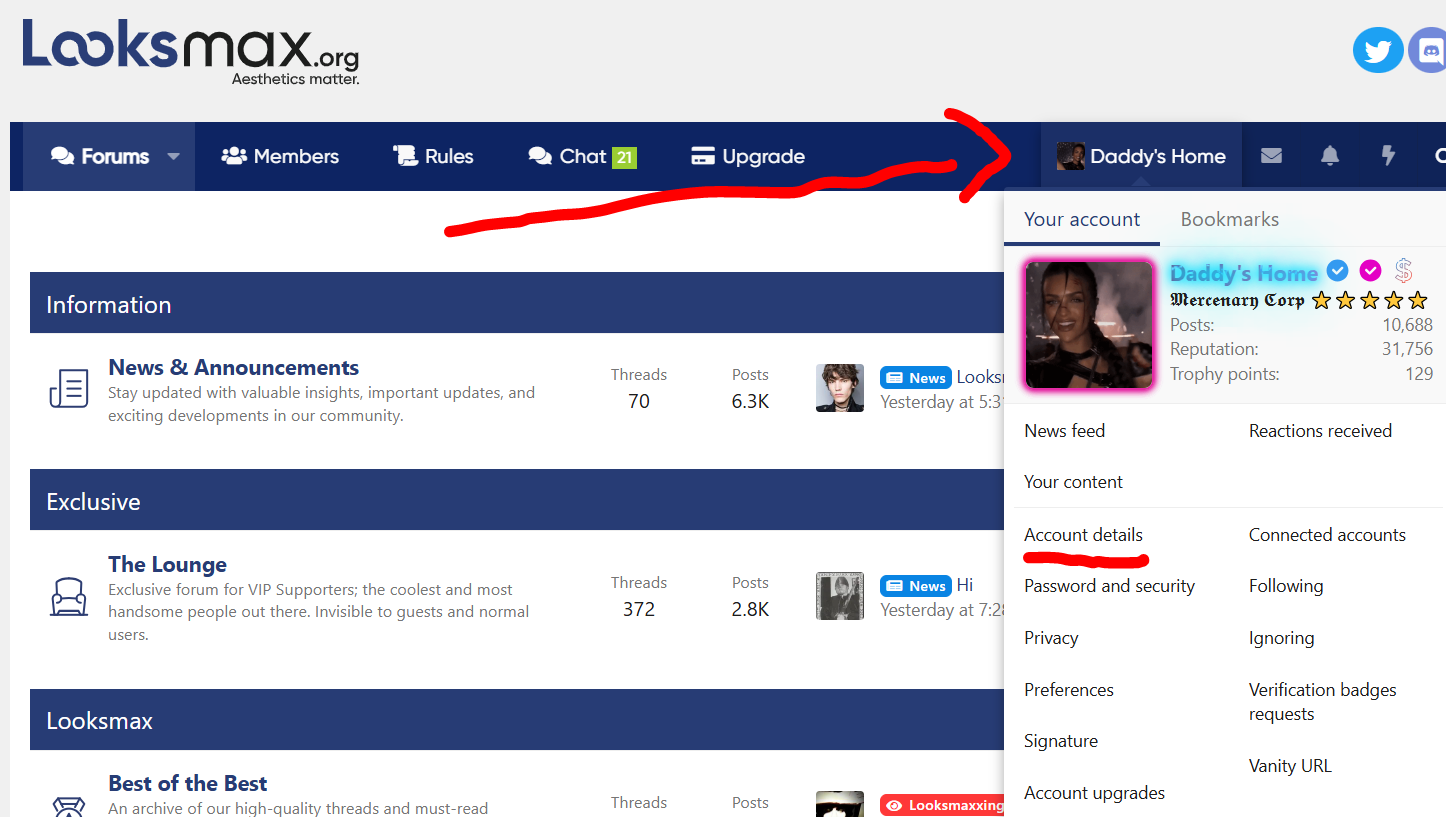Screen dimensions: 1446x817
Task: Click the last-post avatar in News & Announcements row
Action: pyautogui.click(x=840, y=388)
